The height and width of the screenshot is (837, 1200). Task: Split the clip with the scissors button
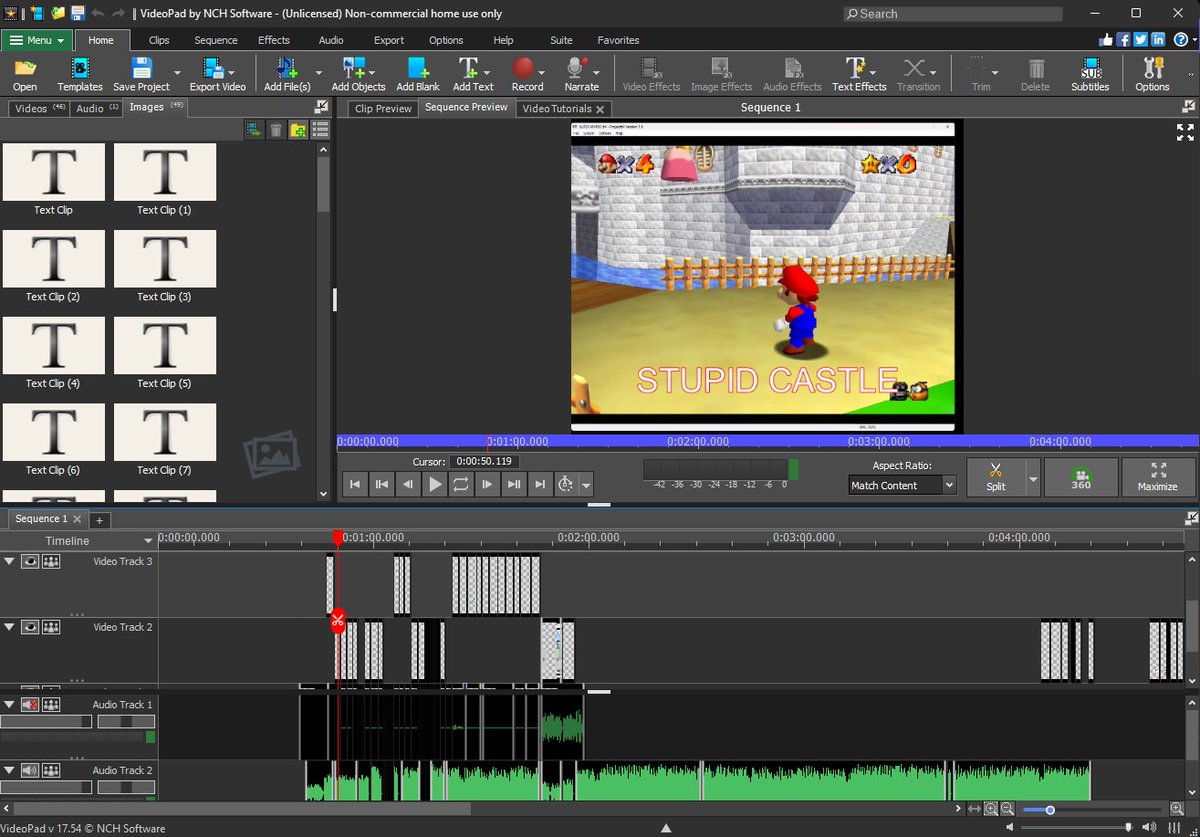tap(995, 477)
